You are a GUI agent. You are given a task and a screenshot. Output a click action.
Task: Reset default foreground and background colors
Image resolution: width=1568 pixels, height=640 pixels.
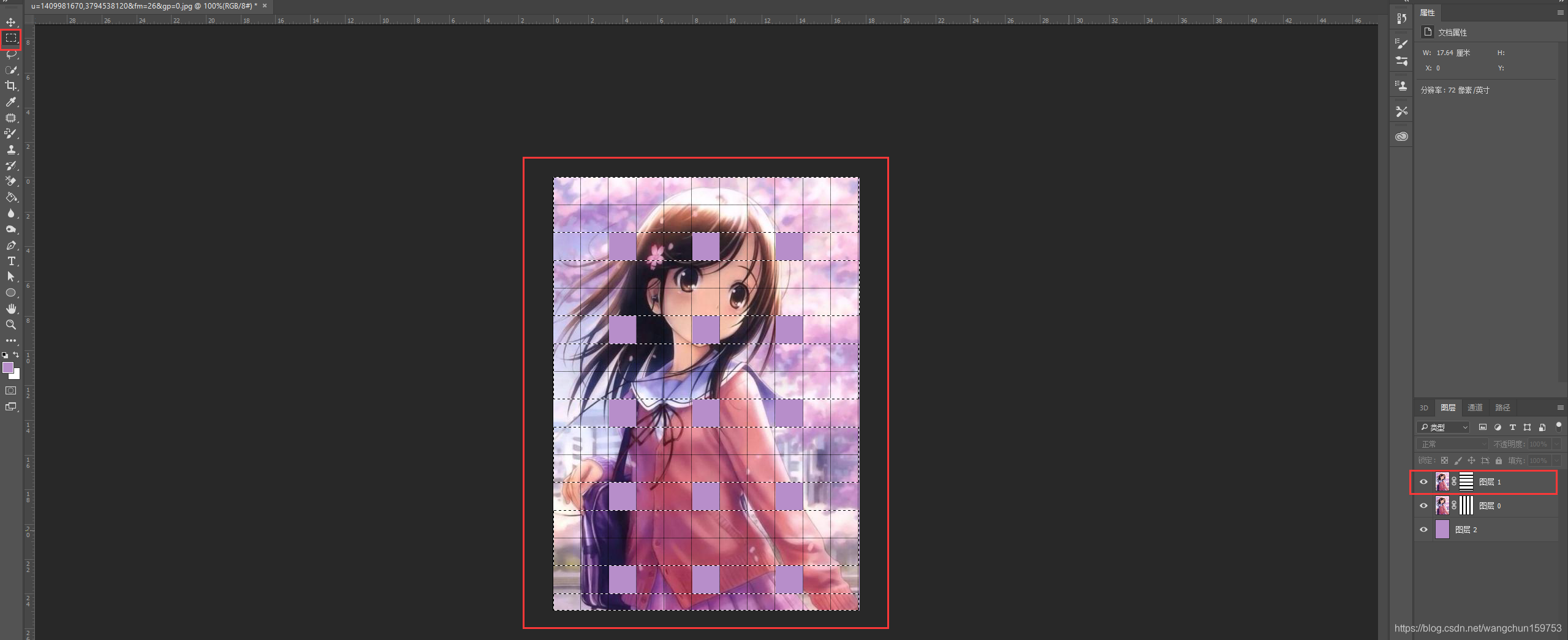(6, 355)
